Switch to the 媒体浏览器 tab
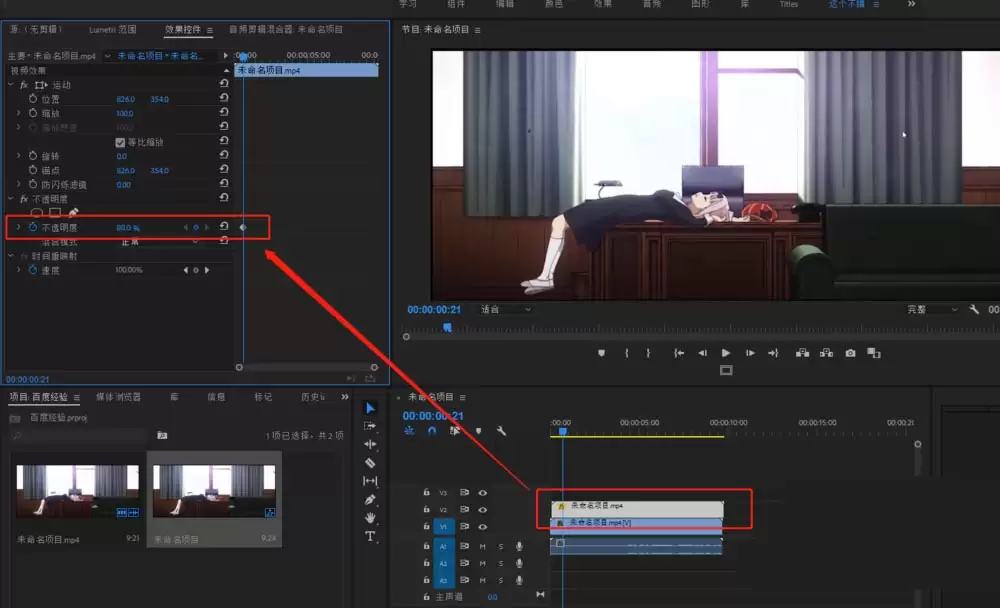 coord(117,396)
